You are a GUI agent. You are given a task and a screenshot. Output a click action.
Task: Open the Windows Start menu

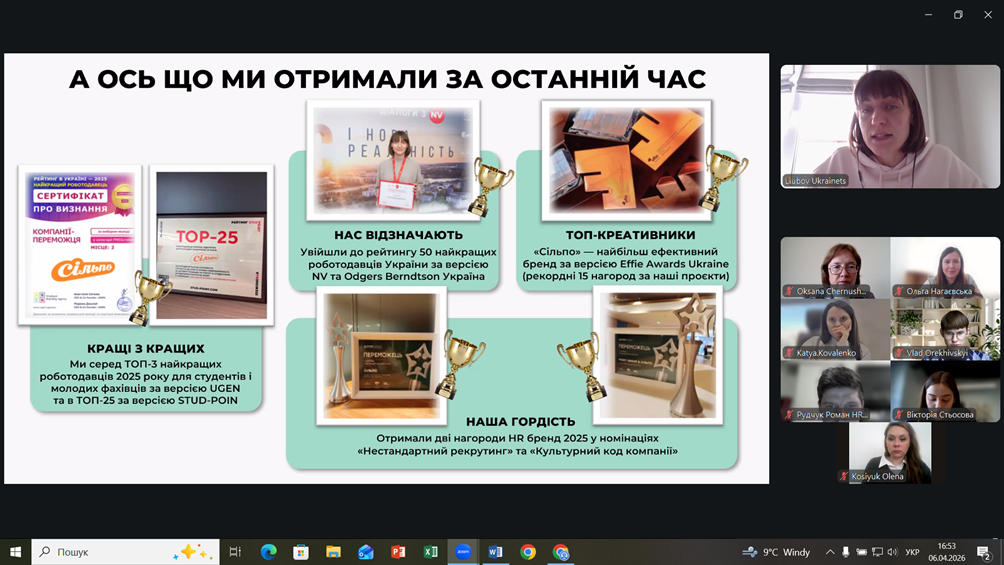tap(15, 552)
